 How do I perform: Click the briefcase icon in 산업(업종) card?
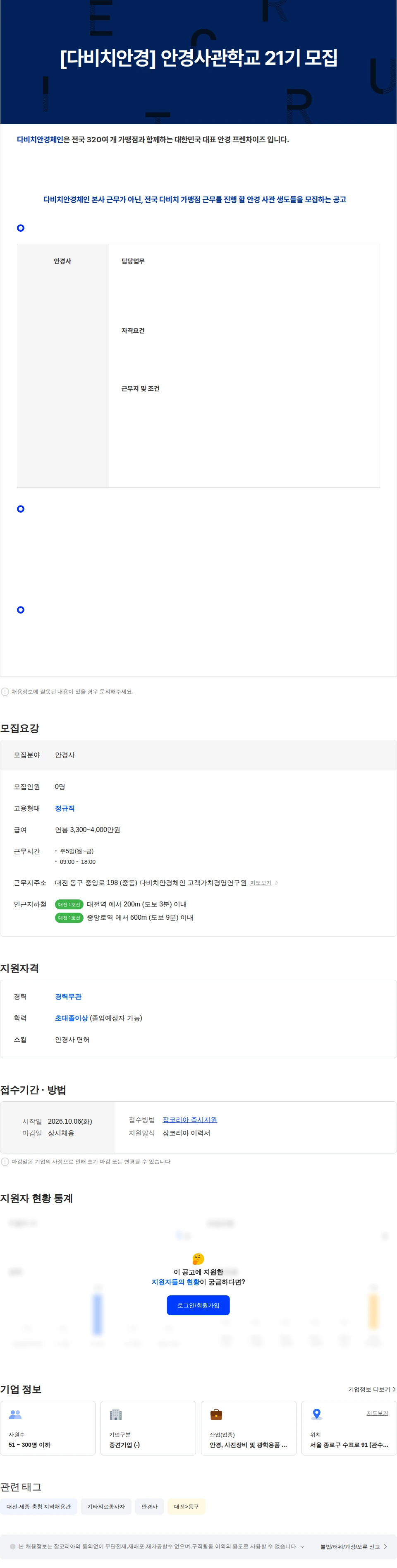[216, 1414]
